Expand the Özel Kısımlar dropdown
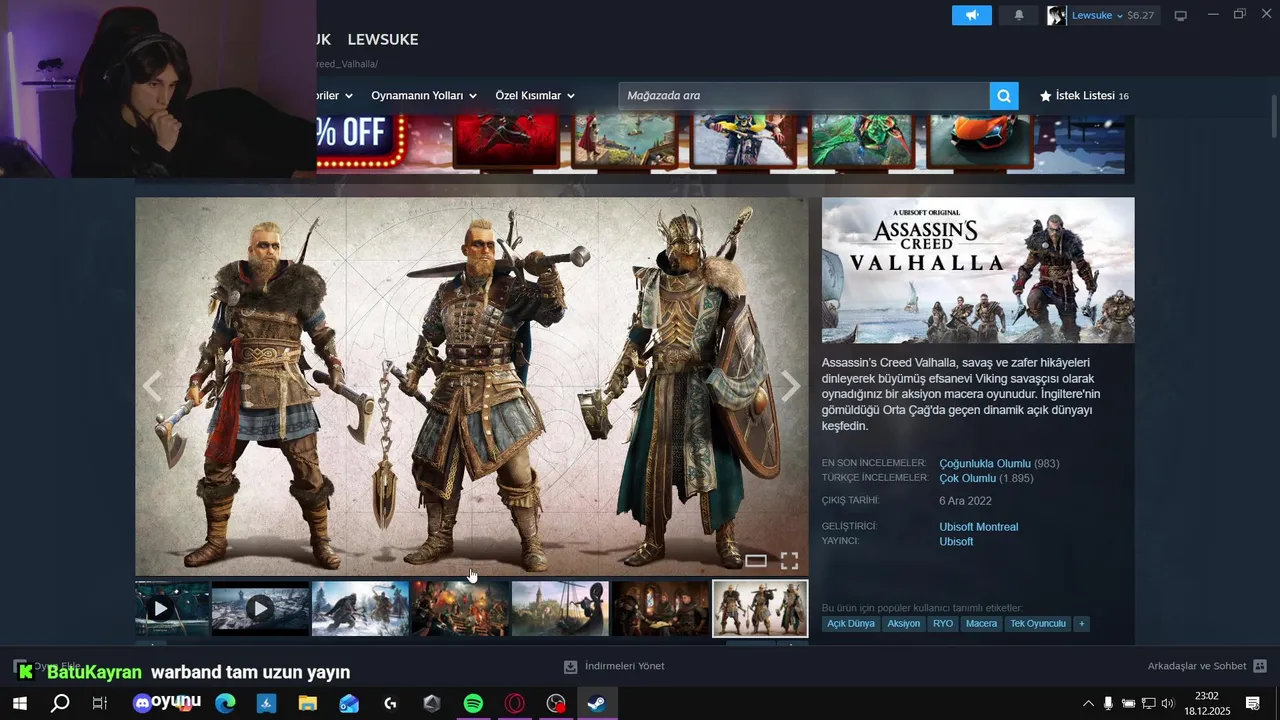The height and width of the screenshot is (720, 1280). [535, 96]
